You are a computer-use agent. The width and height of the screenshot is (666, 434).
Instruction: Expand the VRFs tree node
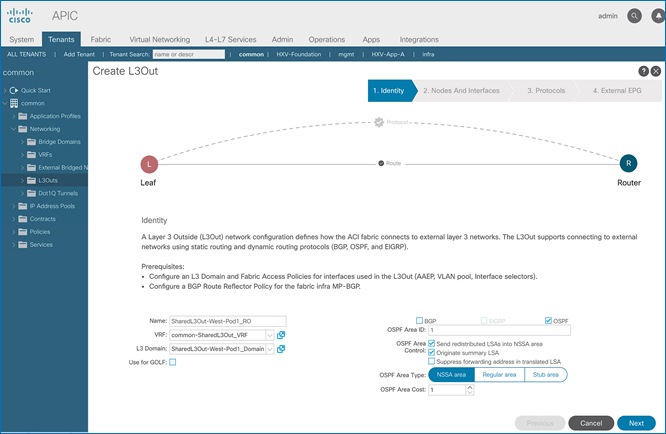(22, 155)
